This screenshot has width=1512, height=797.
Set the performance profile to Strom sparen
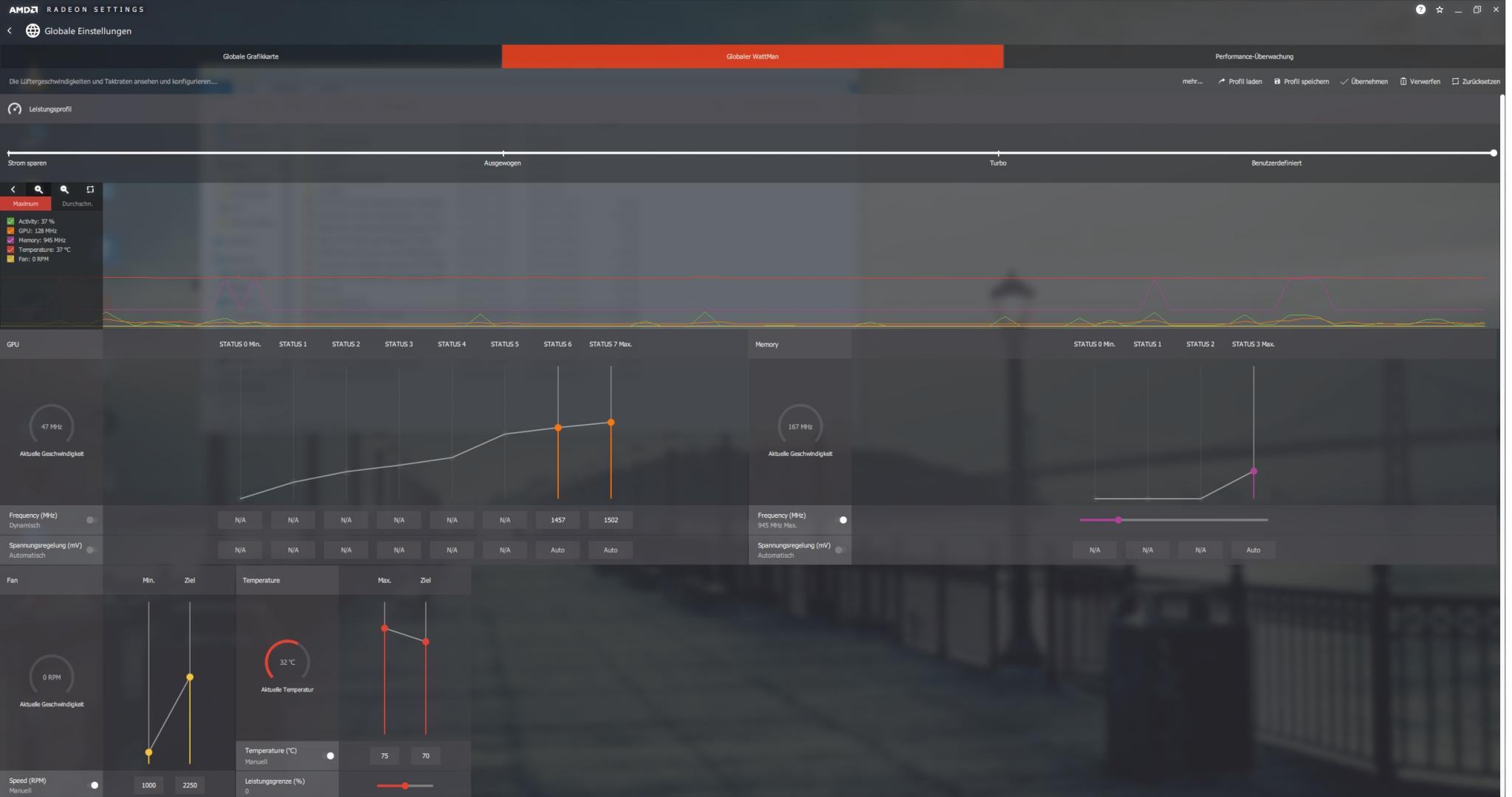tap(27, 163)
